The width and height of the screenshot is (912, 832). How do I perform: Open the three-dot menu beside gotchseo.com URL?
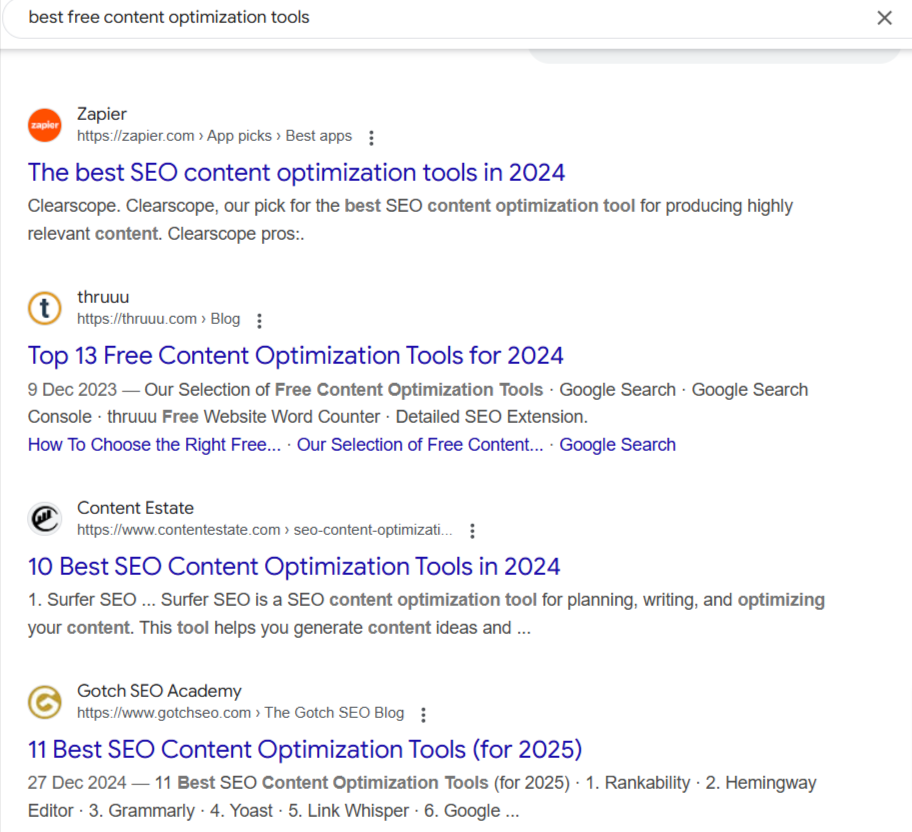[423, 714]
